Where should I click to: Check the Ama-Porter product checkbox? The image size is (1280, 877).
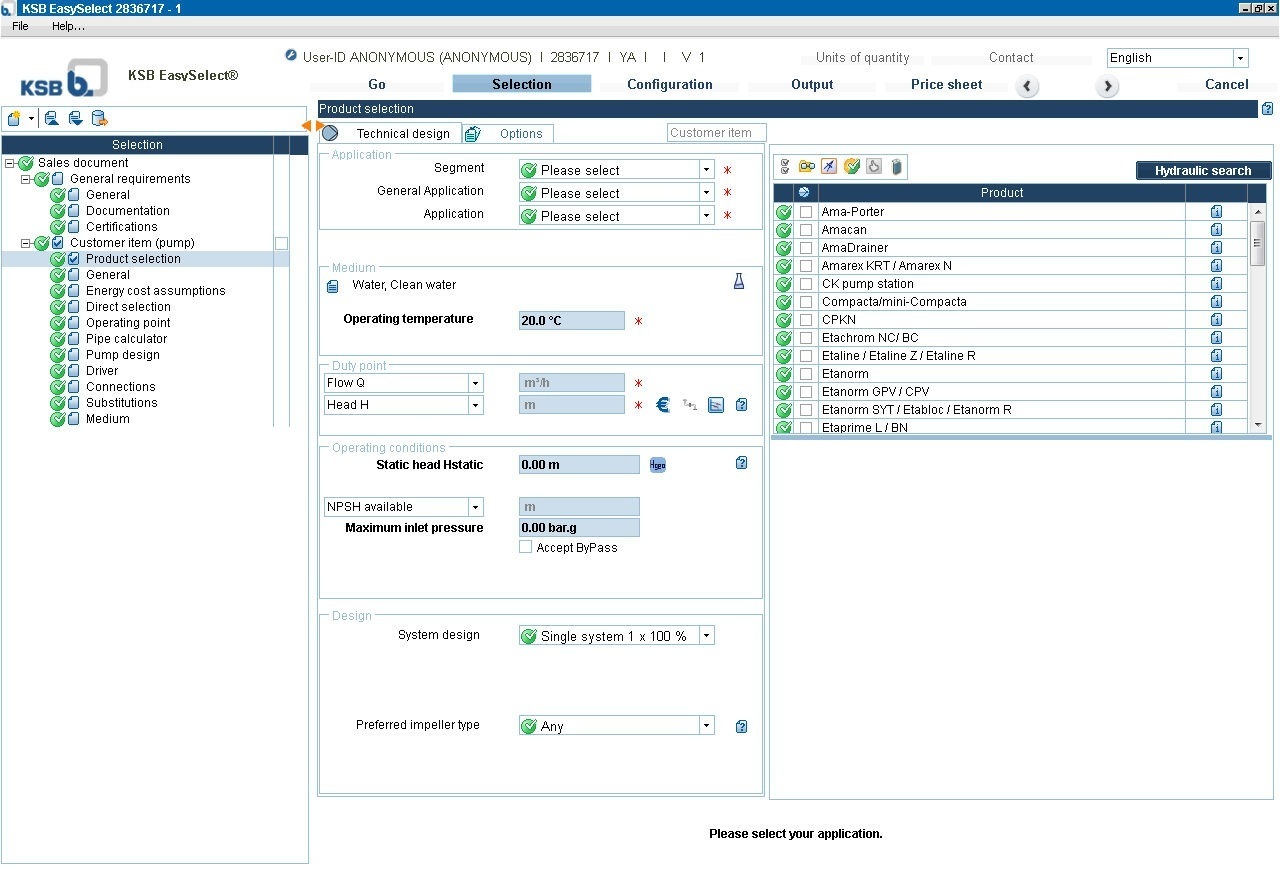(x=806, y=212)
